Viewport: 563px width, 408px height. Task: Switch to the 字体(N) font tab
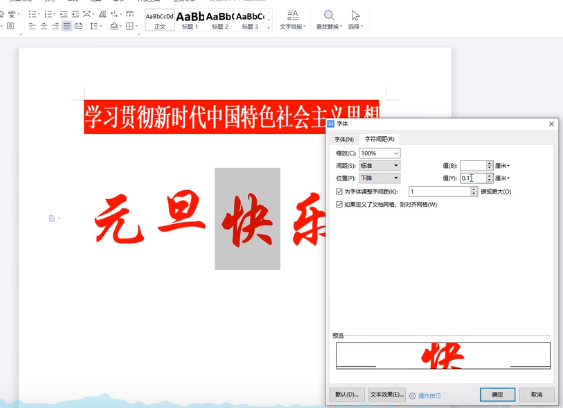coord(344,139)
